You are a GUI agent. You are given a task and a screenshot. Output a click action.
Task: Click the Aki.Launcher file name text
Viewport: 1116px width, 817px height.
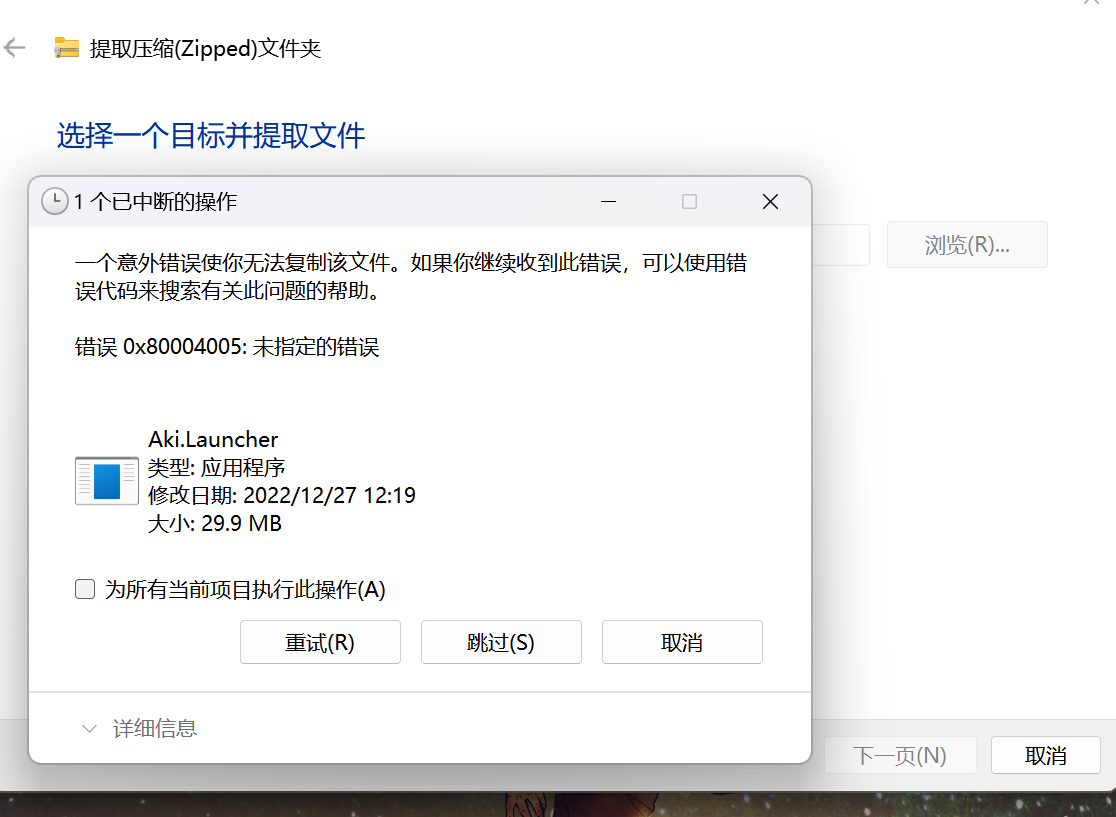213,439
